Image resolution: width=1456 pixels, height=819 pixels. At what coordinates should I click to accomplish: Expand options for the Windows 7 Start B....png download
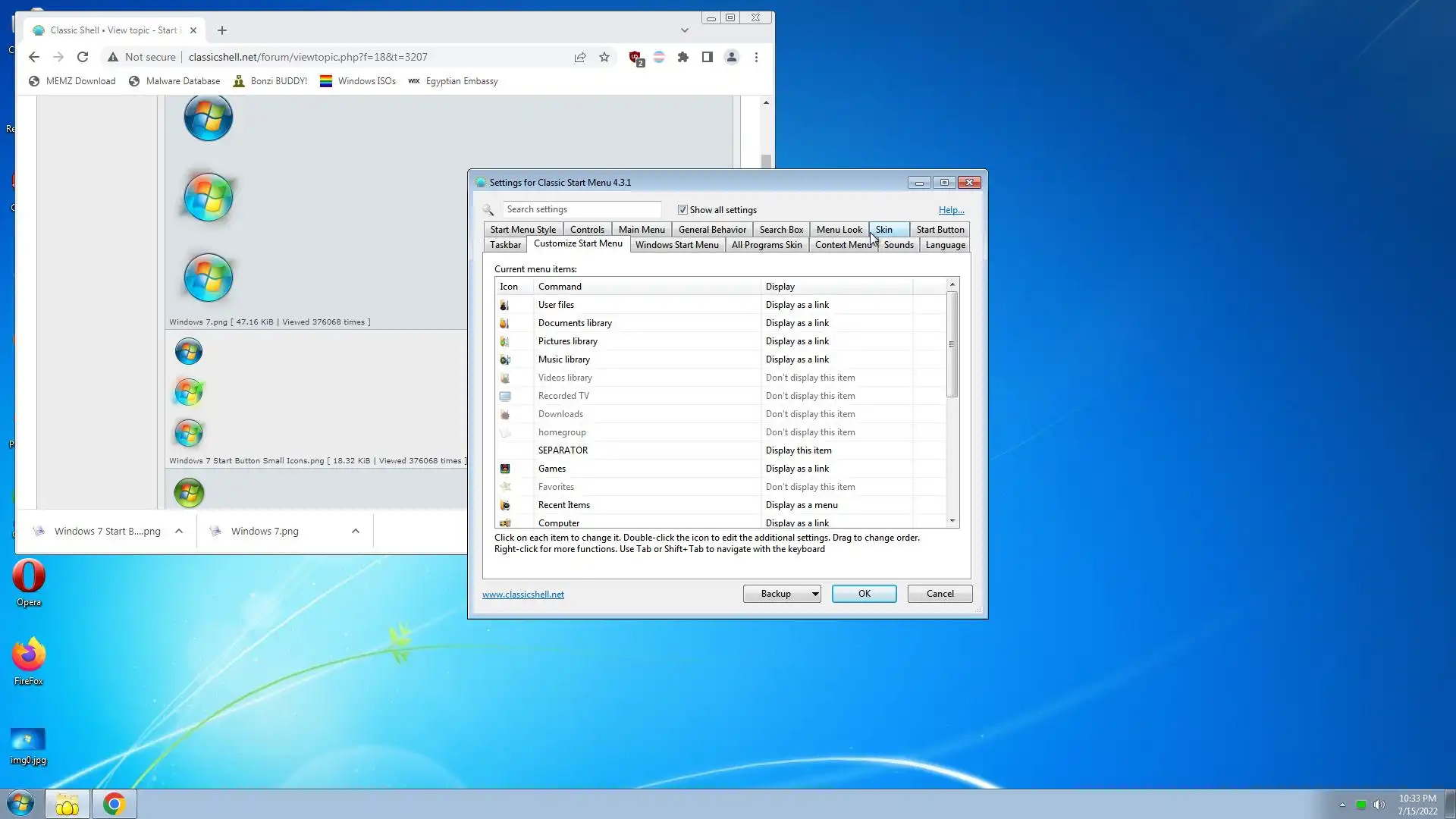pos(179,532)
